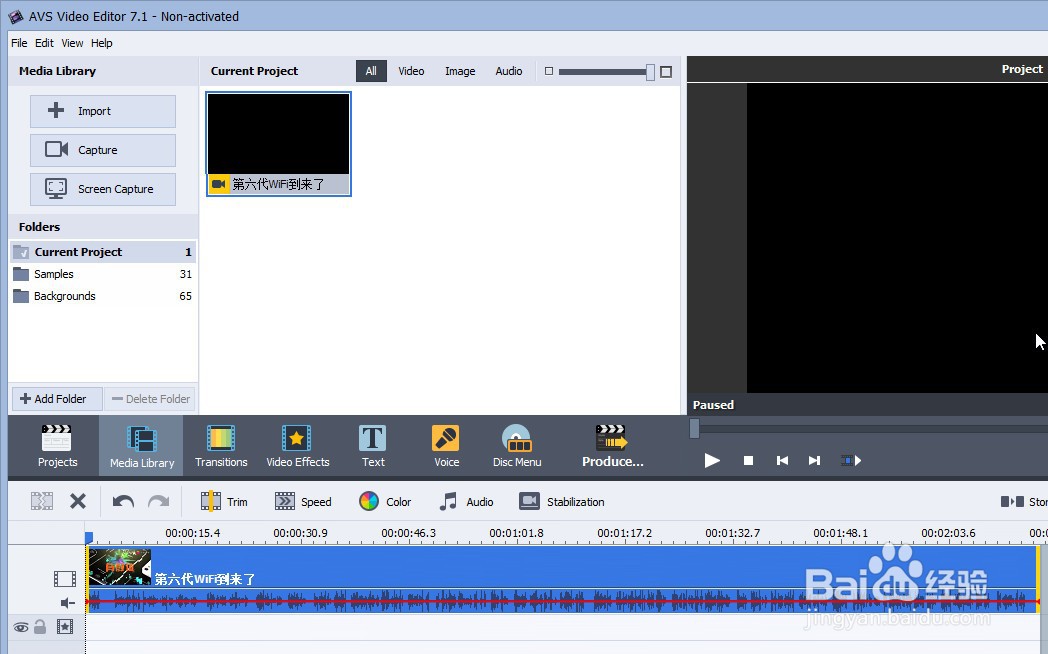
Task: Open the Disc Menu editor
Action: 517,445
